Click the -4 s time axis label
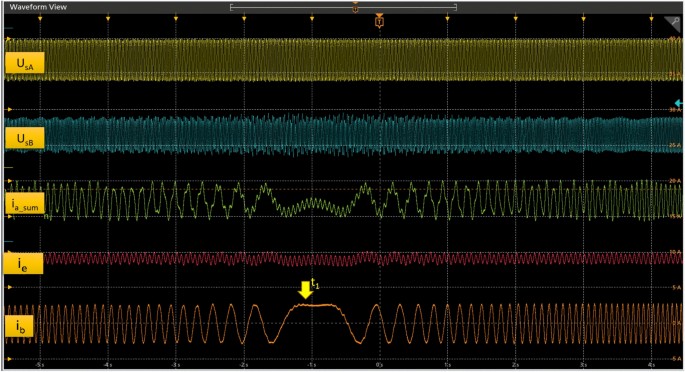Viewport: 685px width, 372px height. coord(107,365)
